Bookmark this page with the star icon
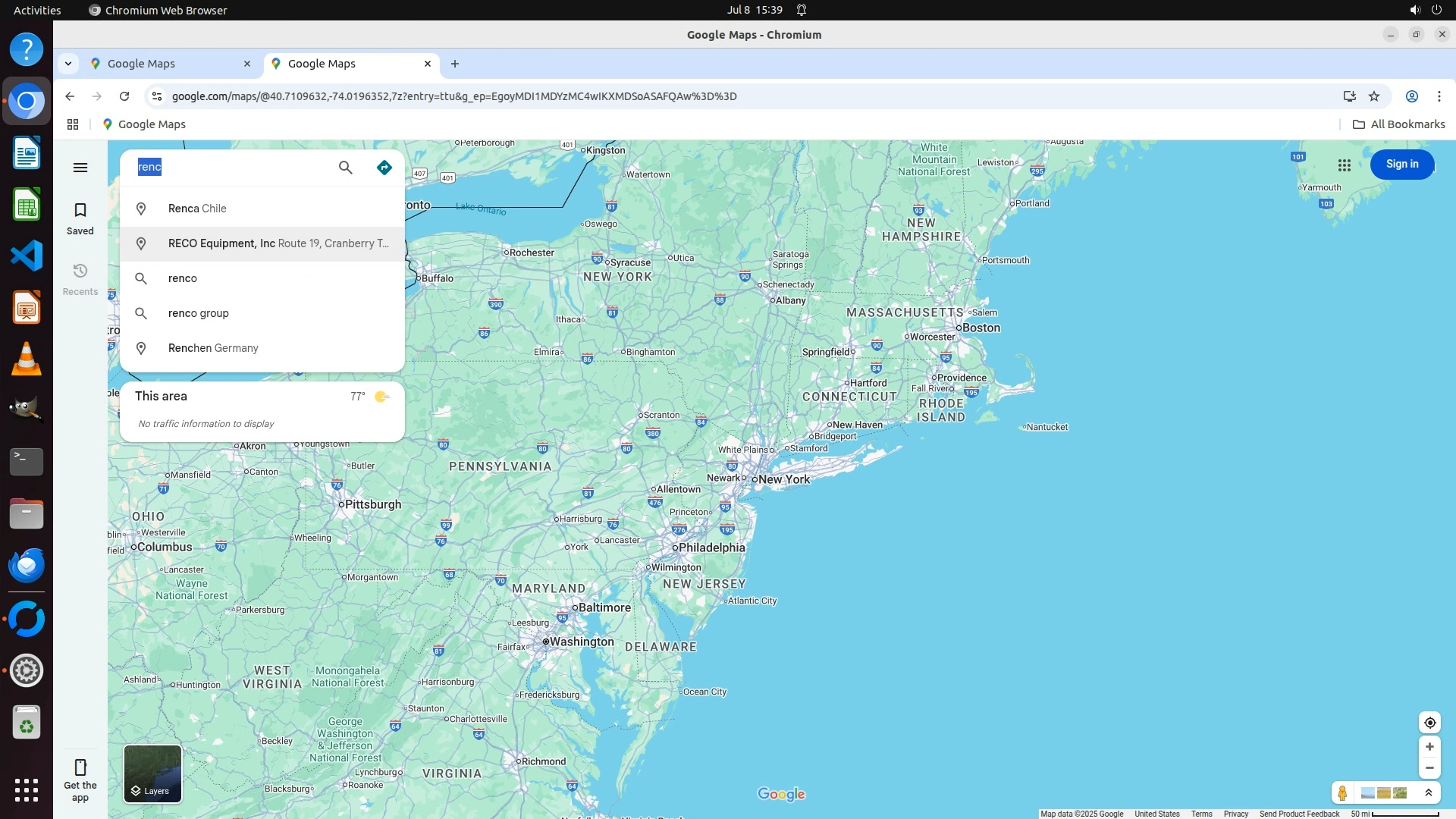1456x819 pixels. click(x=1374, y=96)
